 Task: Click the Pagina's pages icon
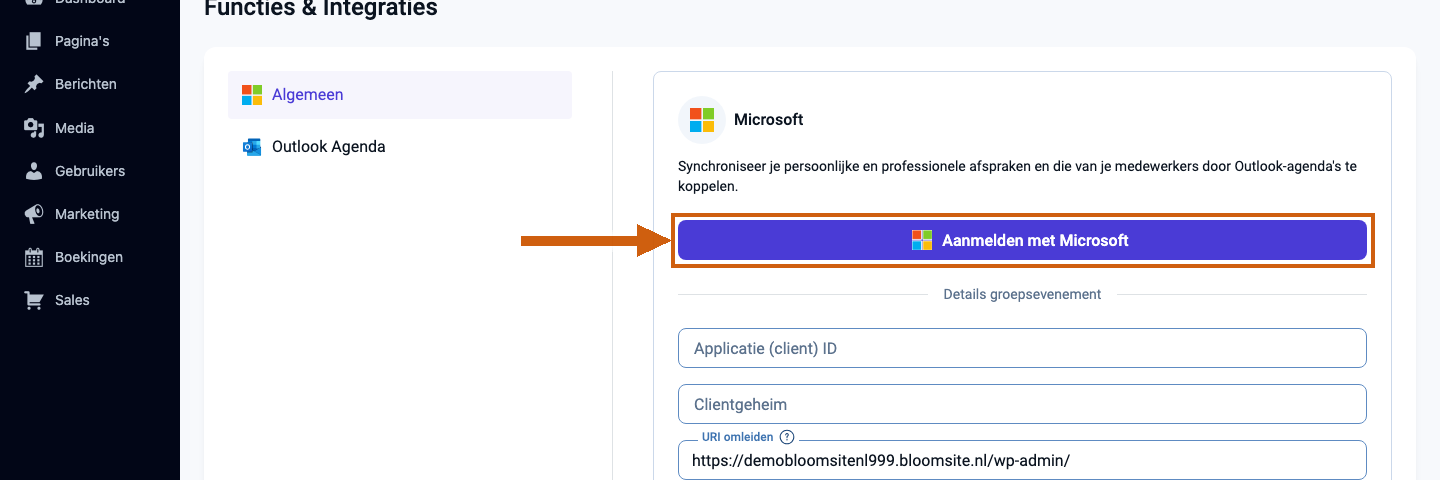coord(34,41)
